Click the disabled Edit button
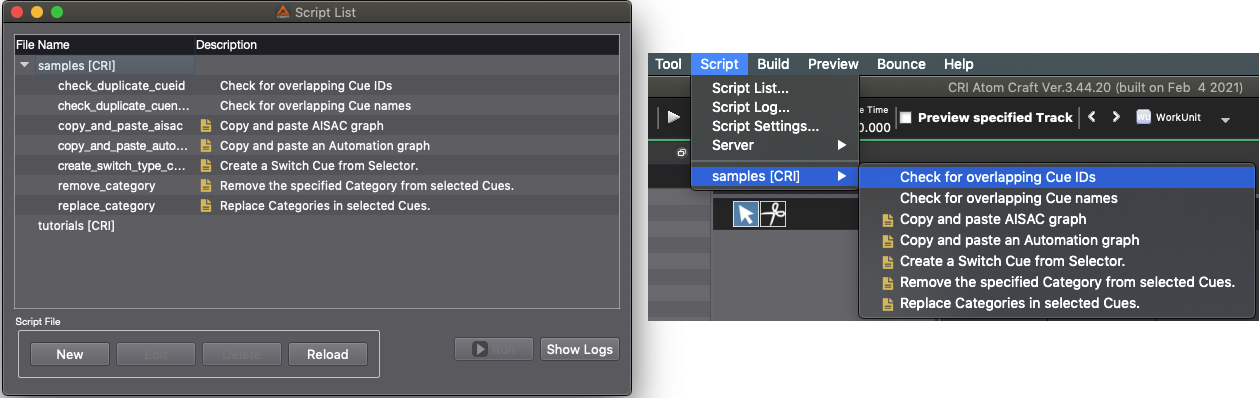This screenshot has width=1260, height=398. [156, 354]
